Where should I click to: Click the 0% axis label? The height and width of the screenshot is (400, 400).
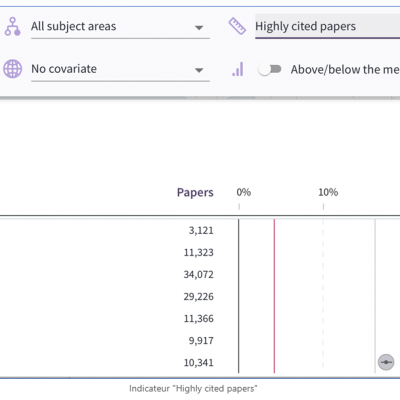coord(244,192)
